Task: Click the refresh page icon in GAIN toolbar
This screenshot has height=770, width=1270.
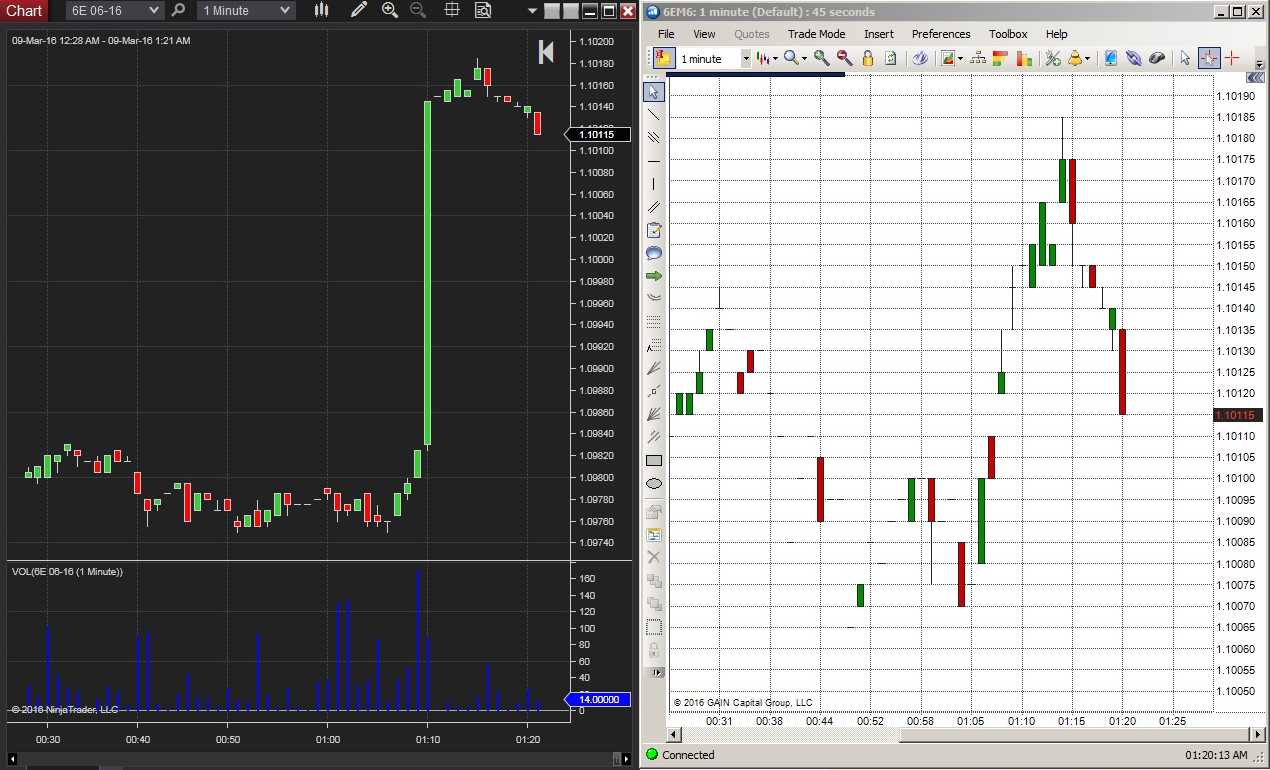Action: (x=891, y=59)
